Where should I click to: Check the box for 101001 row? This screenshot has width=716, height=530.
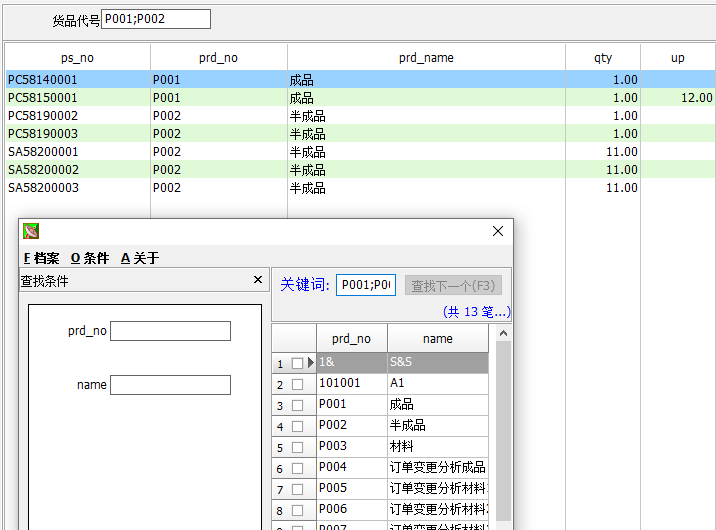click(x=297, y=384)
